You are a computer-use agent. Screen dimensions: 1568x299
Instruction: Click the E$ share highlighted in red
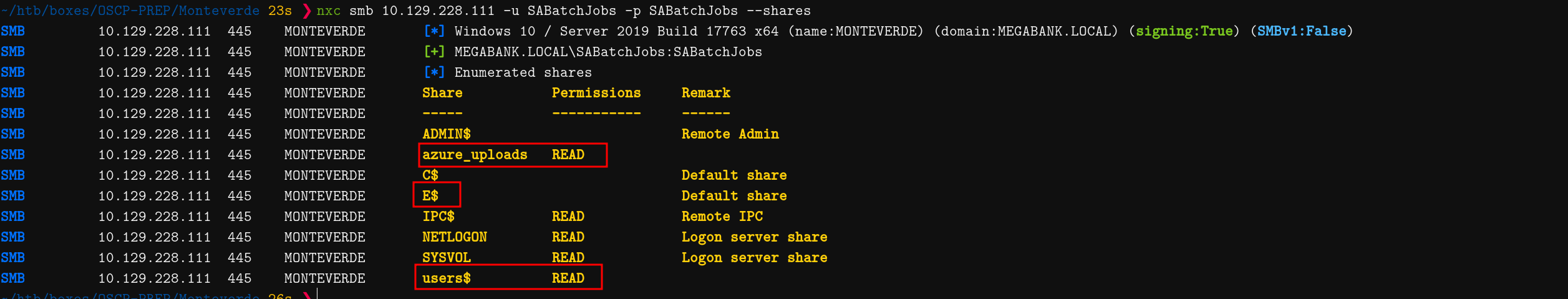[x=430, y=196]
